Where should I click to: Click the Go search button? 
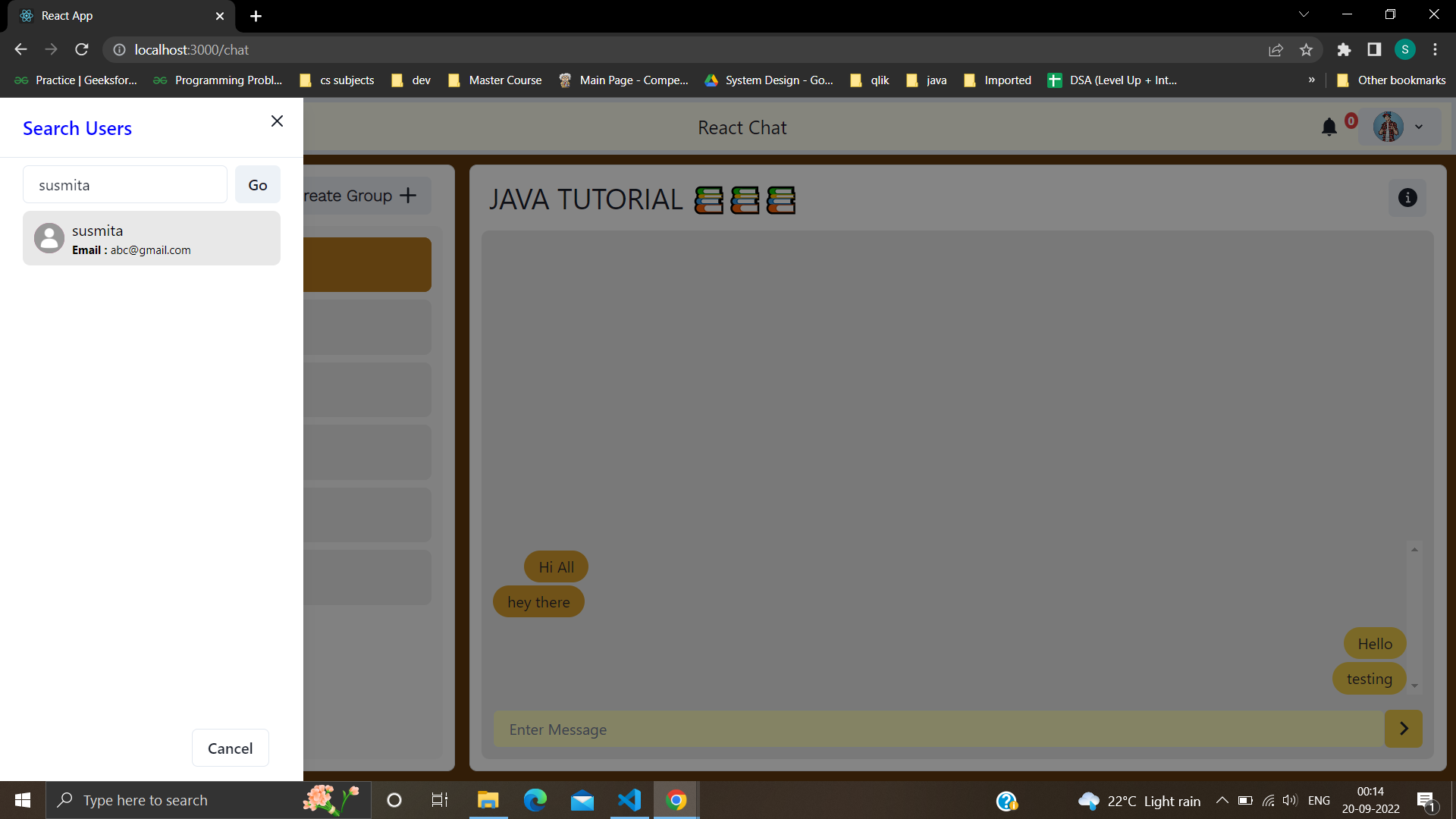tap(257, 185)
